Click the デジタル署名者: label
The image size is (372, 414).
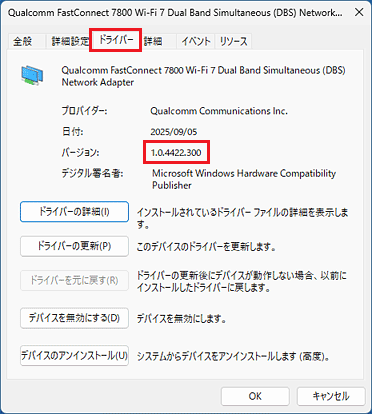(x=92, y=173)
